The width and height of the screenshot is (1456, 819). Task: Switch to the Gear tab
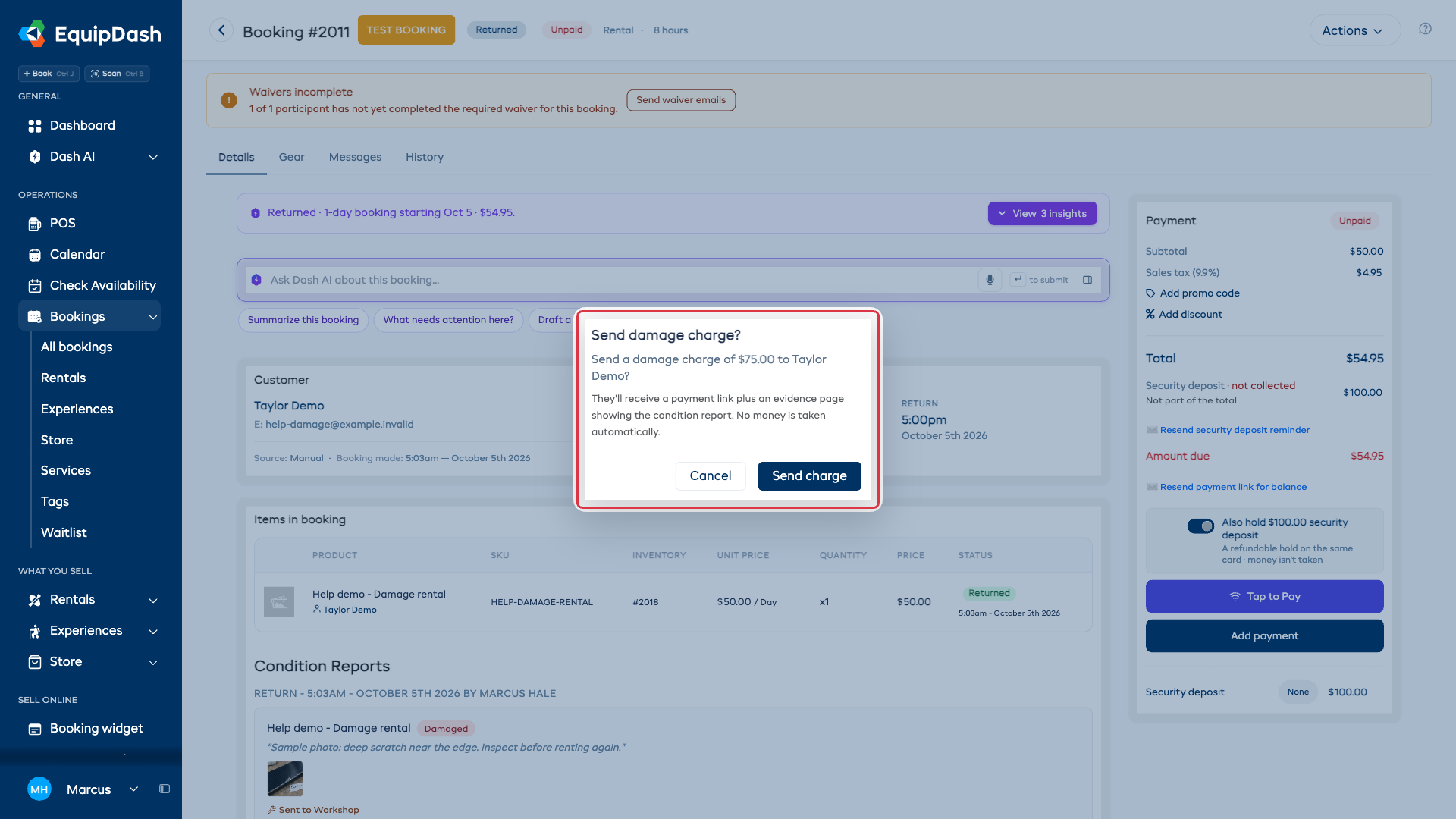tap(291, 157)
